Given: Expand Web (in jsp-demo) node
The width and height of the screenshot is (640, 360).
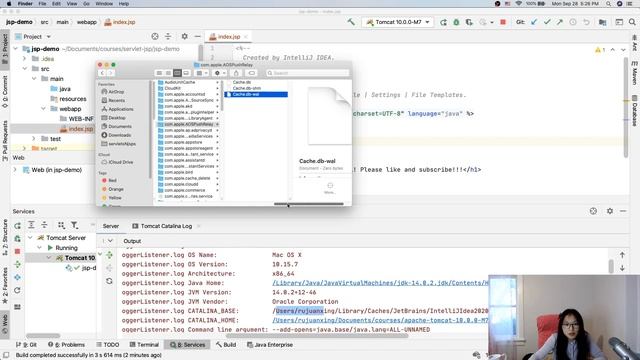Looking at the screenshot, I should coord(15,170).
